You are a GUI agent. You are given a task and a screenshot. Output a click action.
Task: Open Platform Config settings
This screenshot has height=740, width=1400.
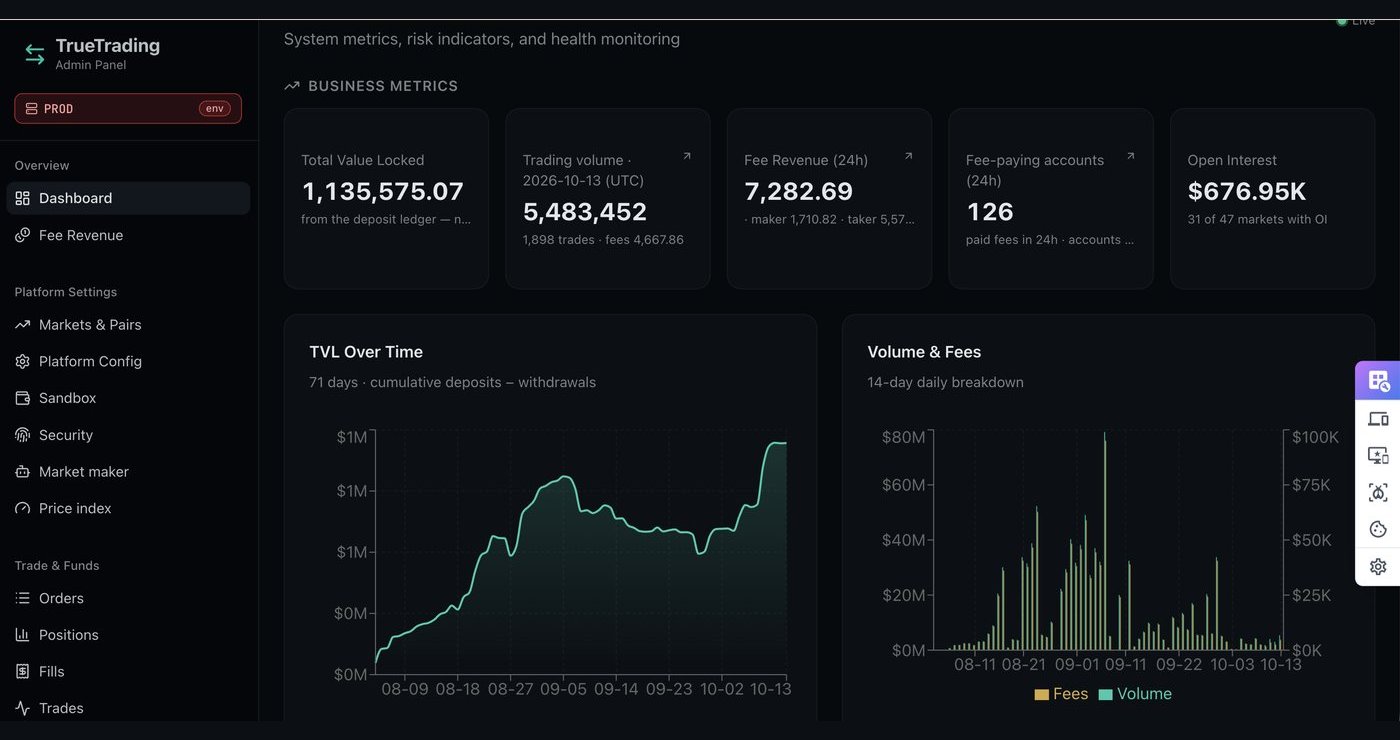128,361
